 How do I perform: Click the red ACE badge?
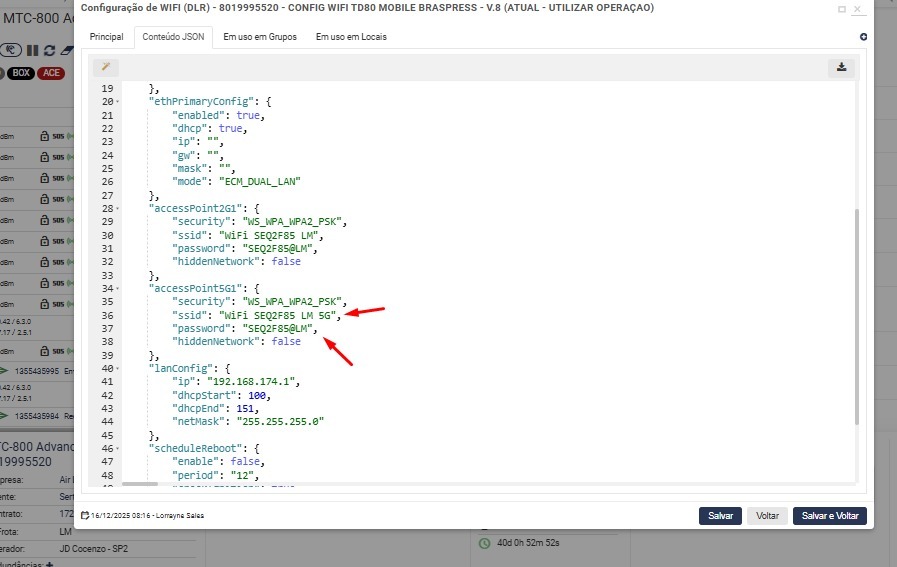(x=51, y=73)
